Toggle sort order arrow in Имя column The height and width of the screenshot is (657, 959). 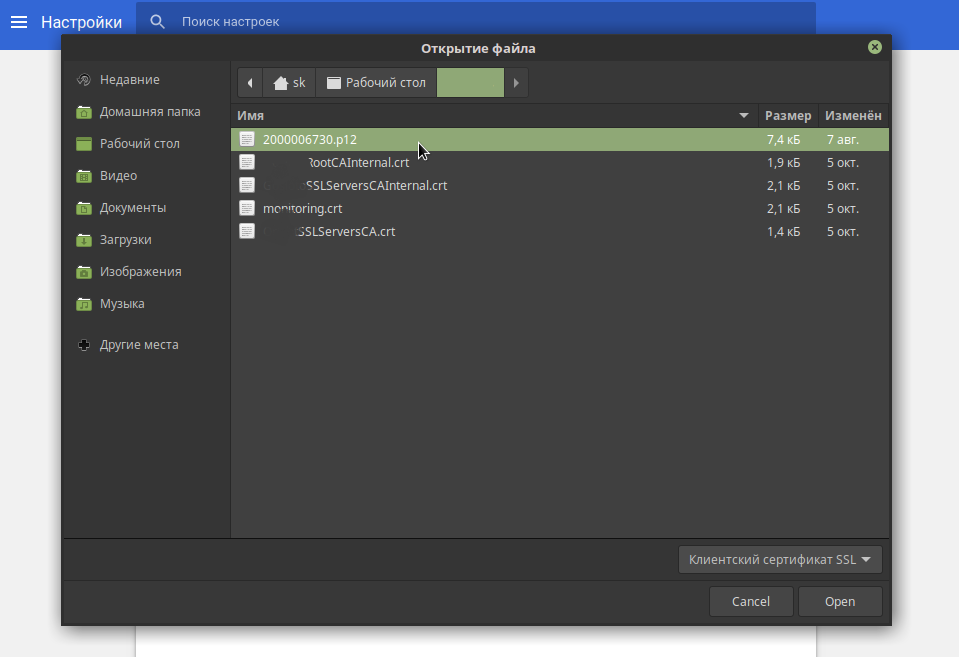pos(743,116)
